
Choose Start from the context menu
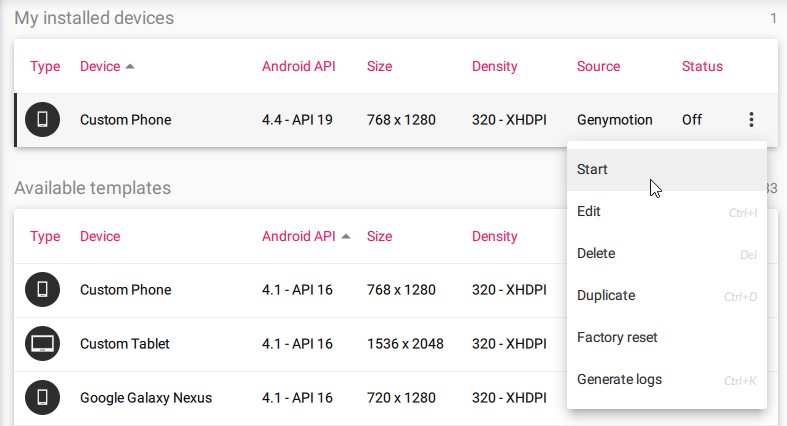pyautogui.click(x=667, y=170)
